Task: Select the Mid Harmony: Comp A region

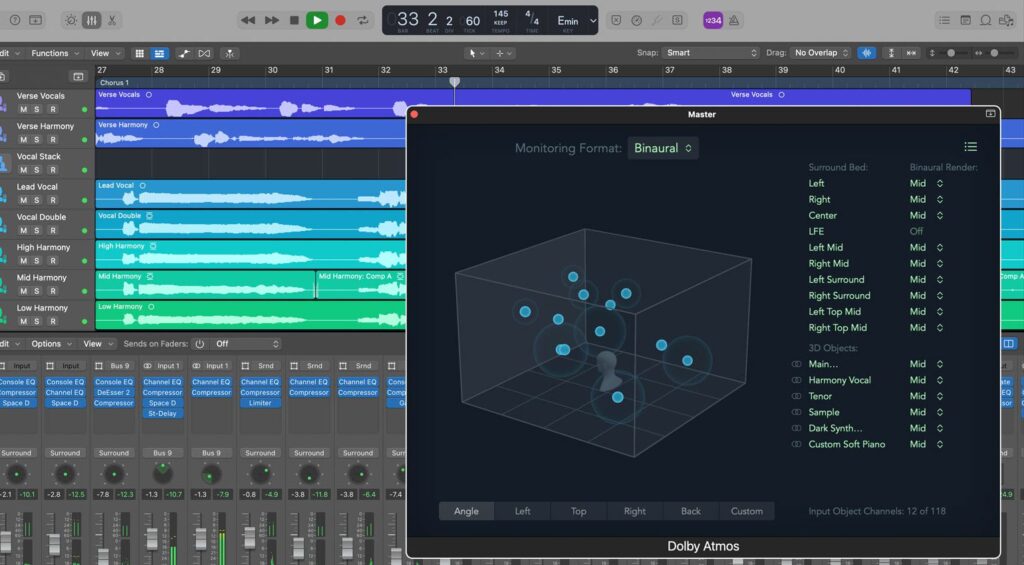Action: [x=360, y=284]
